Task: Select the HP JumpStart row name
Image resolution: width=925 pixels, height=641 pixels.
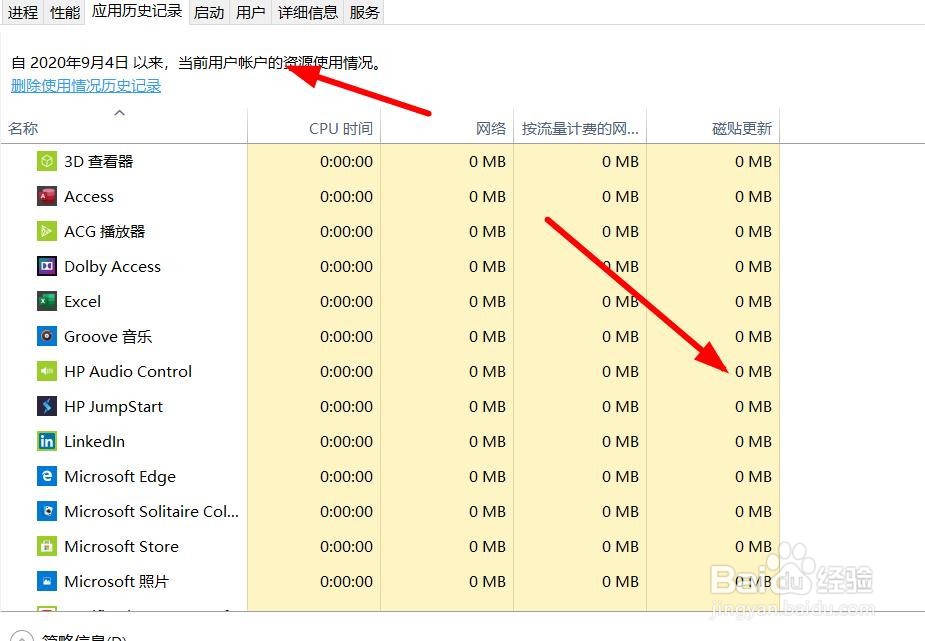Action: click(x=113, y=406)
